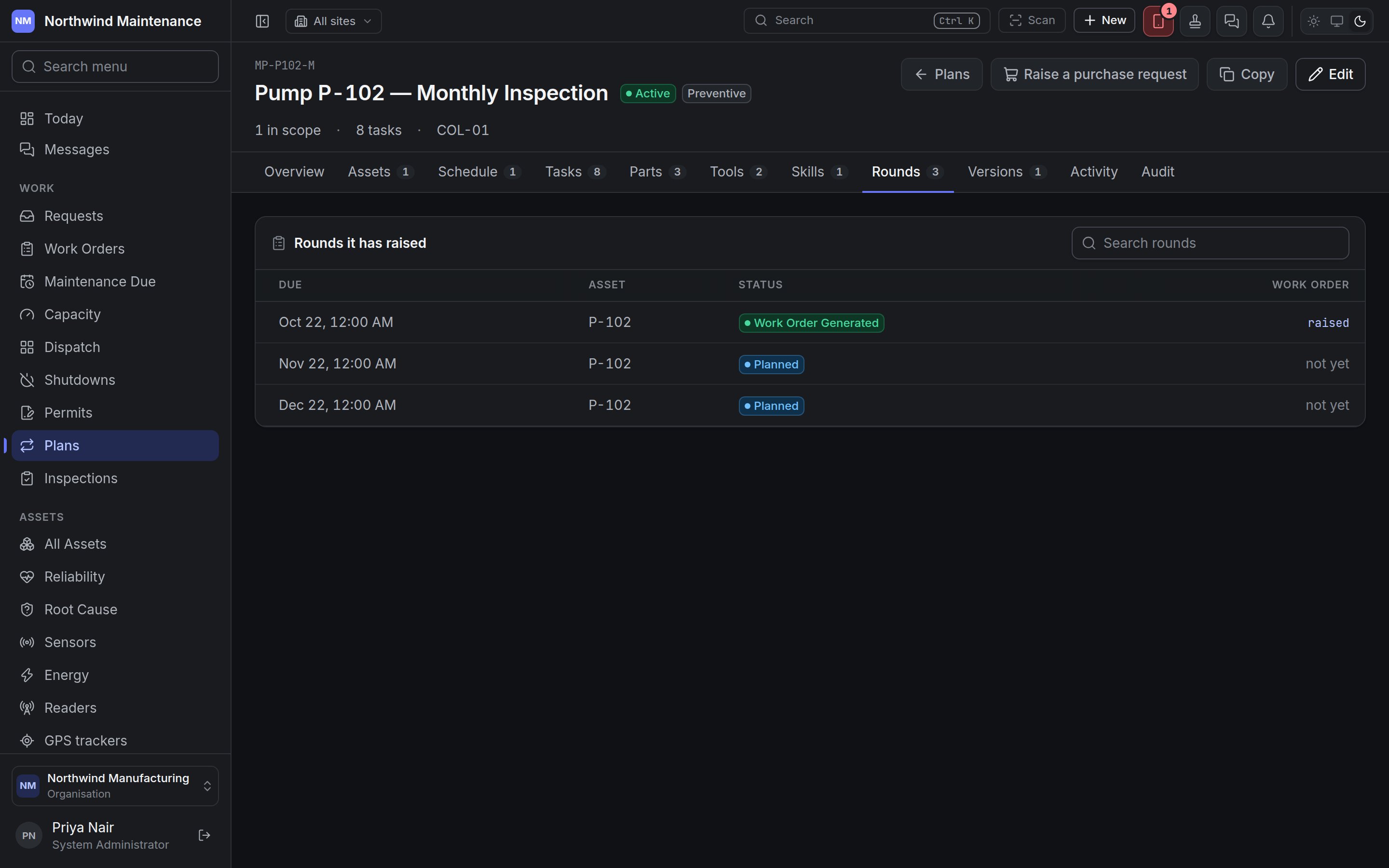Expand Northwind Manufacturing organisation switcher
Viewport: 1389px width, 868px height.
(x=115, y=786)
